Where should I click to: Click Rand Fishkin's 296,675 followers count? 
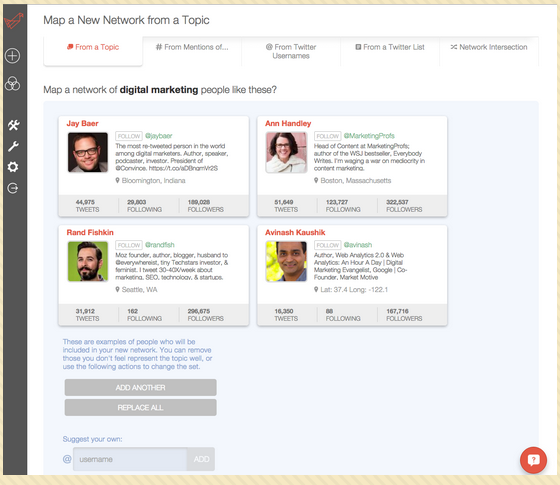[199, 311]
